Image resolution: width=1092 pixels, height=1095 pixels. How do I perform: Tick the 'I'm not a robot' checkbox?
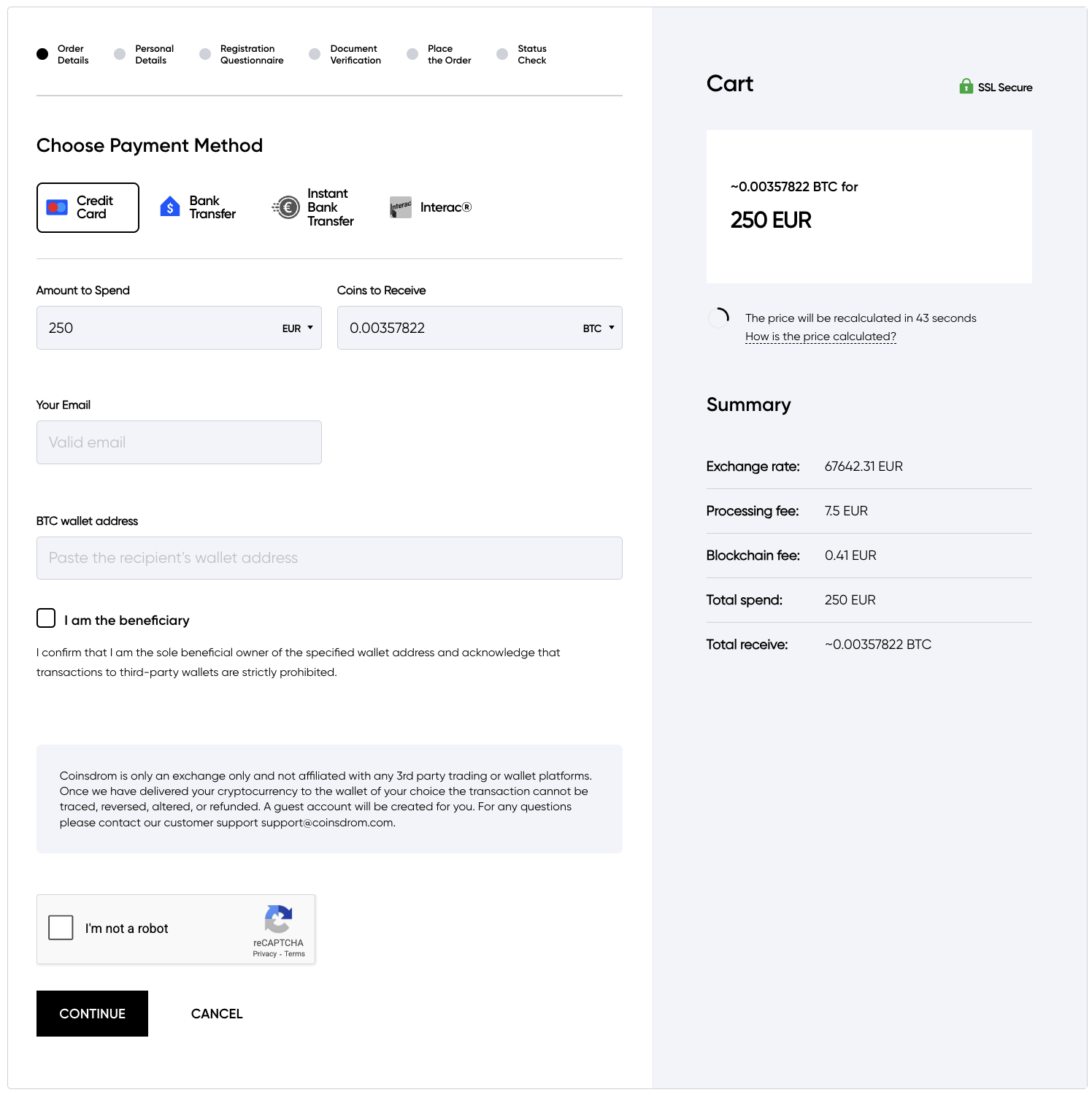click(x=61, y=928)
